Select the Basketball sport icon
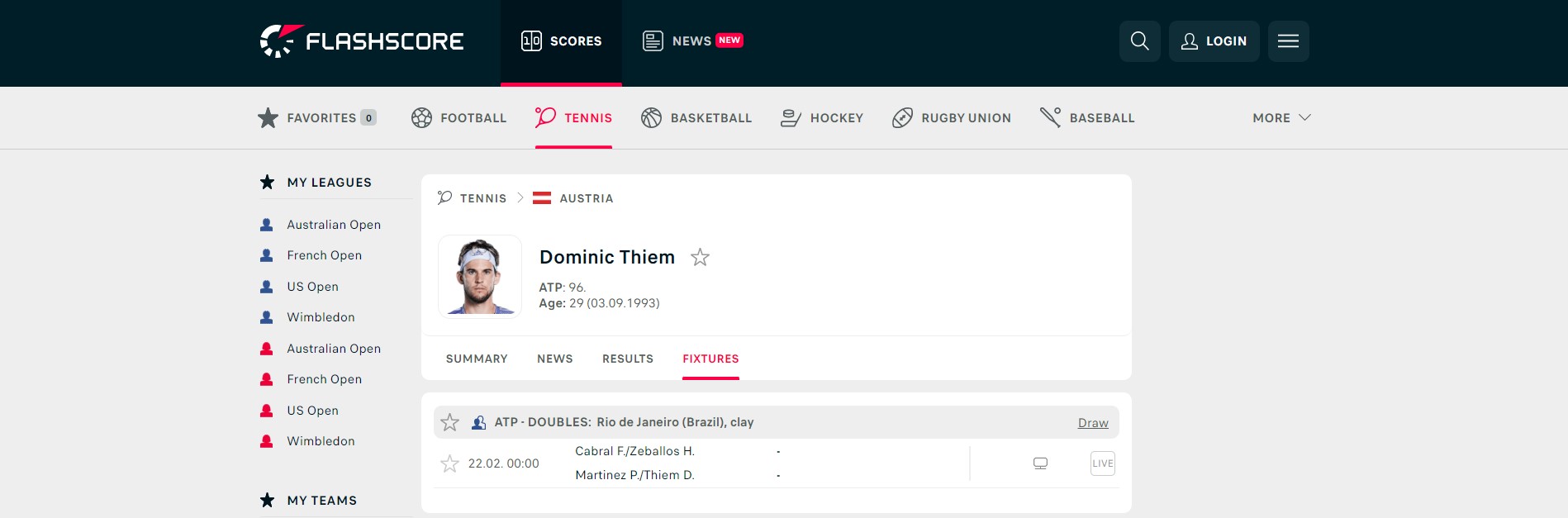 [651, 118]
